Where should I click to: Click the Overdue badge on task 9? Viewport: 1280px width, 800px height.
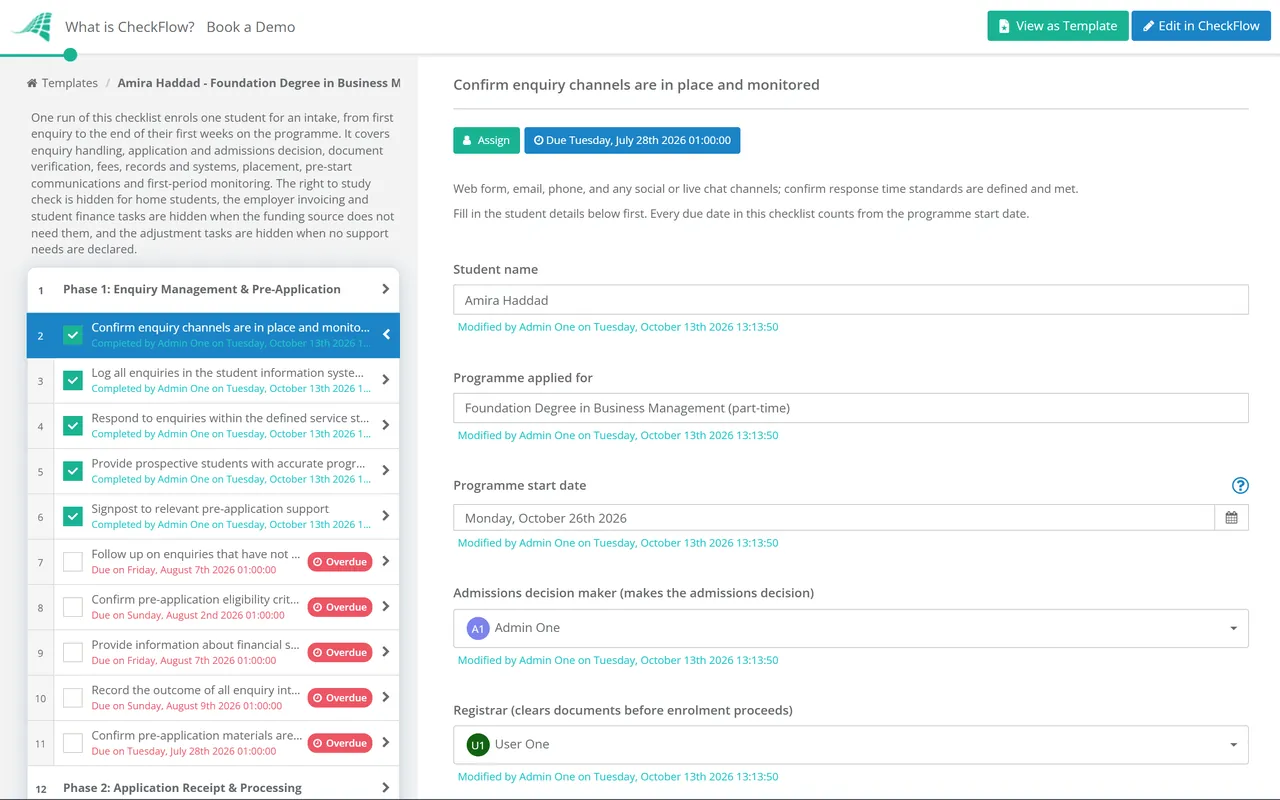[340, 652]
